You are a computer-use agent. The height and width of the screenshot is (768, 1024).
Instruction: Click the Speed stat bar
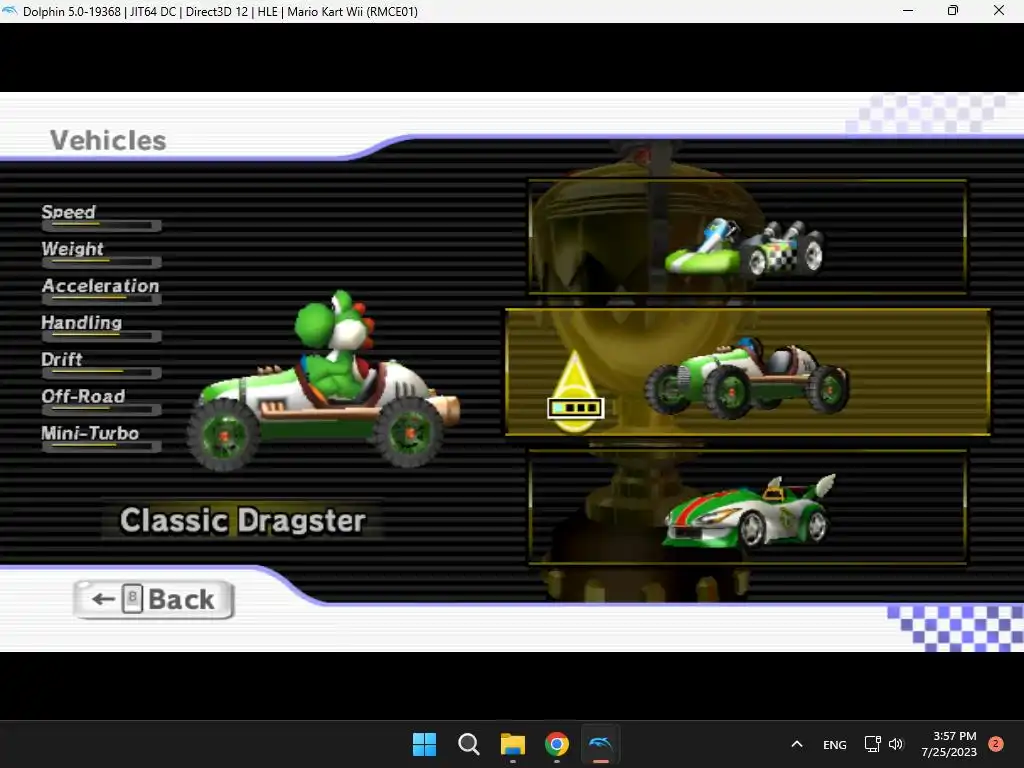101,226
